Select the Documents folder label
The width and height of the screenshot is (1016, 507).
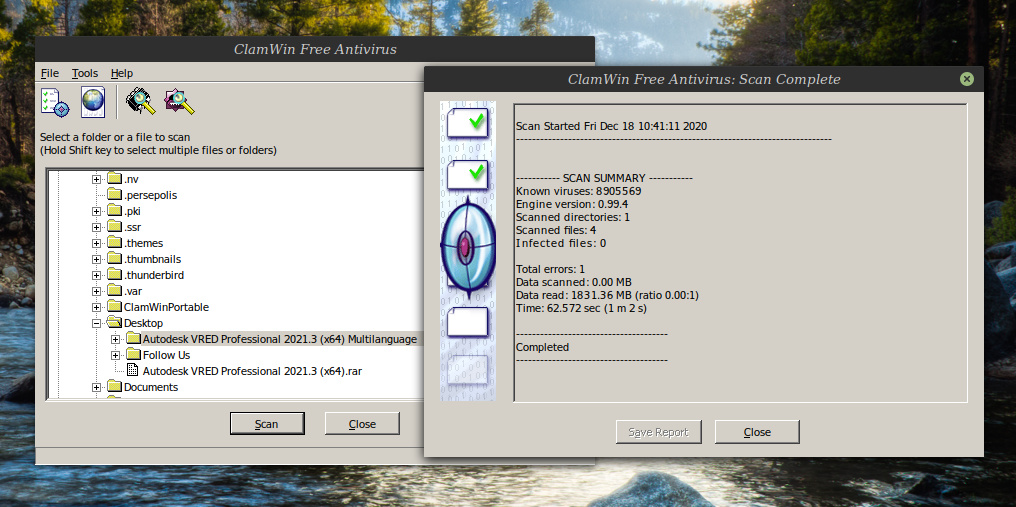(x=151, y=387)
